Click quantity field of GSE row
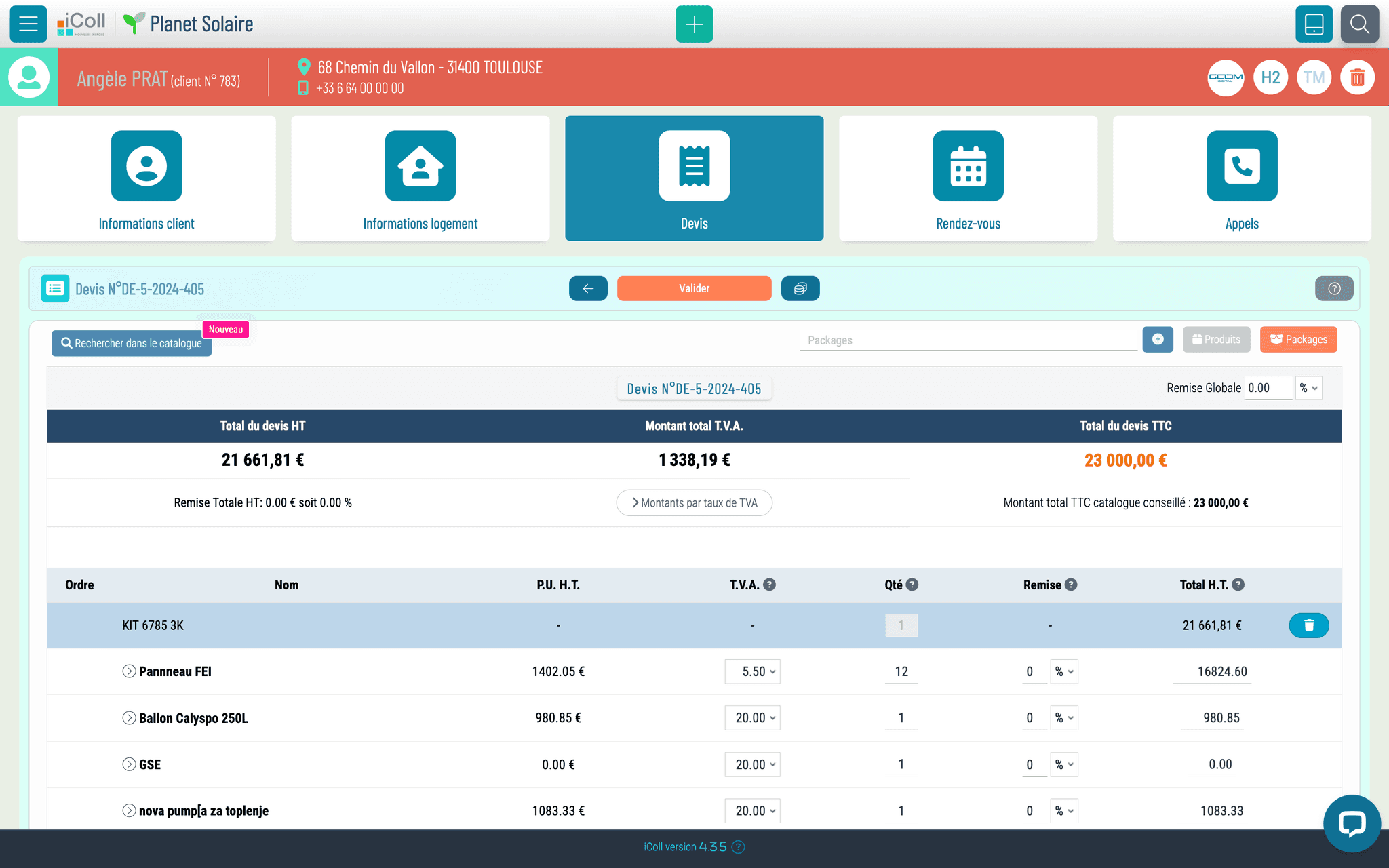1389x868 pixels. [x=901, y=764]
